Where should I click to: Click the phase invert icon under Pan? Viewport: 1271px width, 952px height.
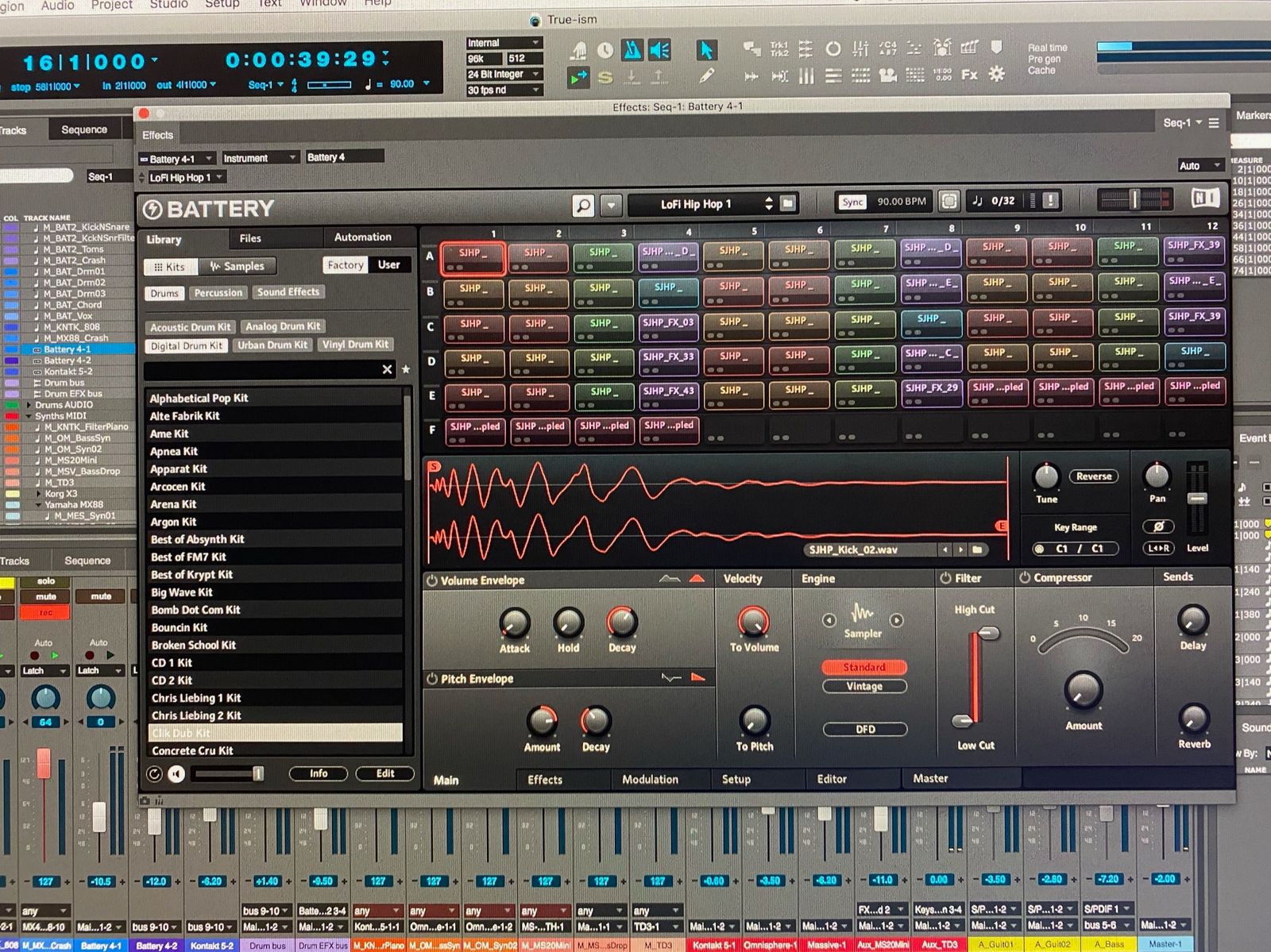coord(1157,526)
